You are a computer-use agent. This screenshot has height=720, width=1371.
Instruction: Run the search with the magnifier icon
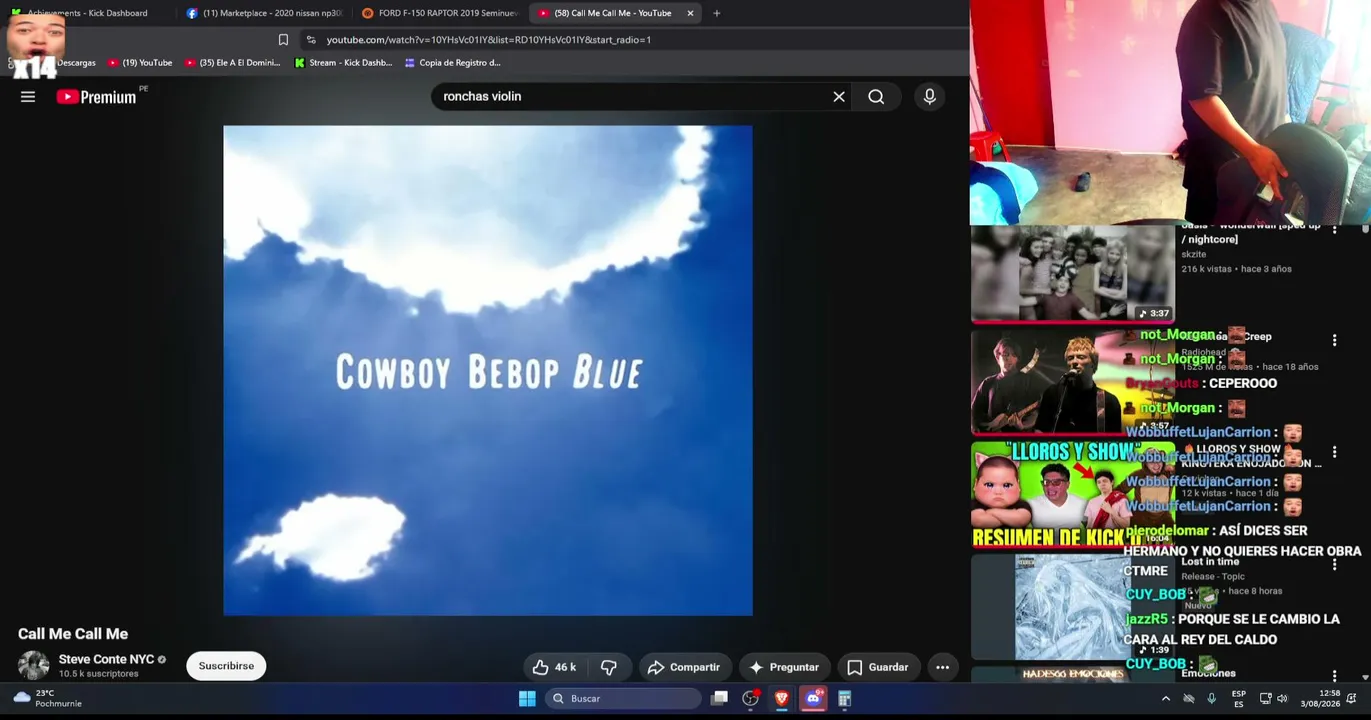click(x=876, y=97)
